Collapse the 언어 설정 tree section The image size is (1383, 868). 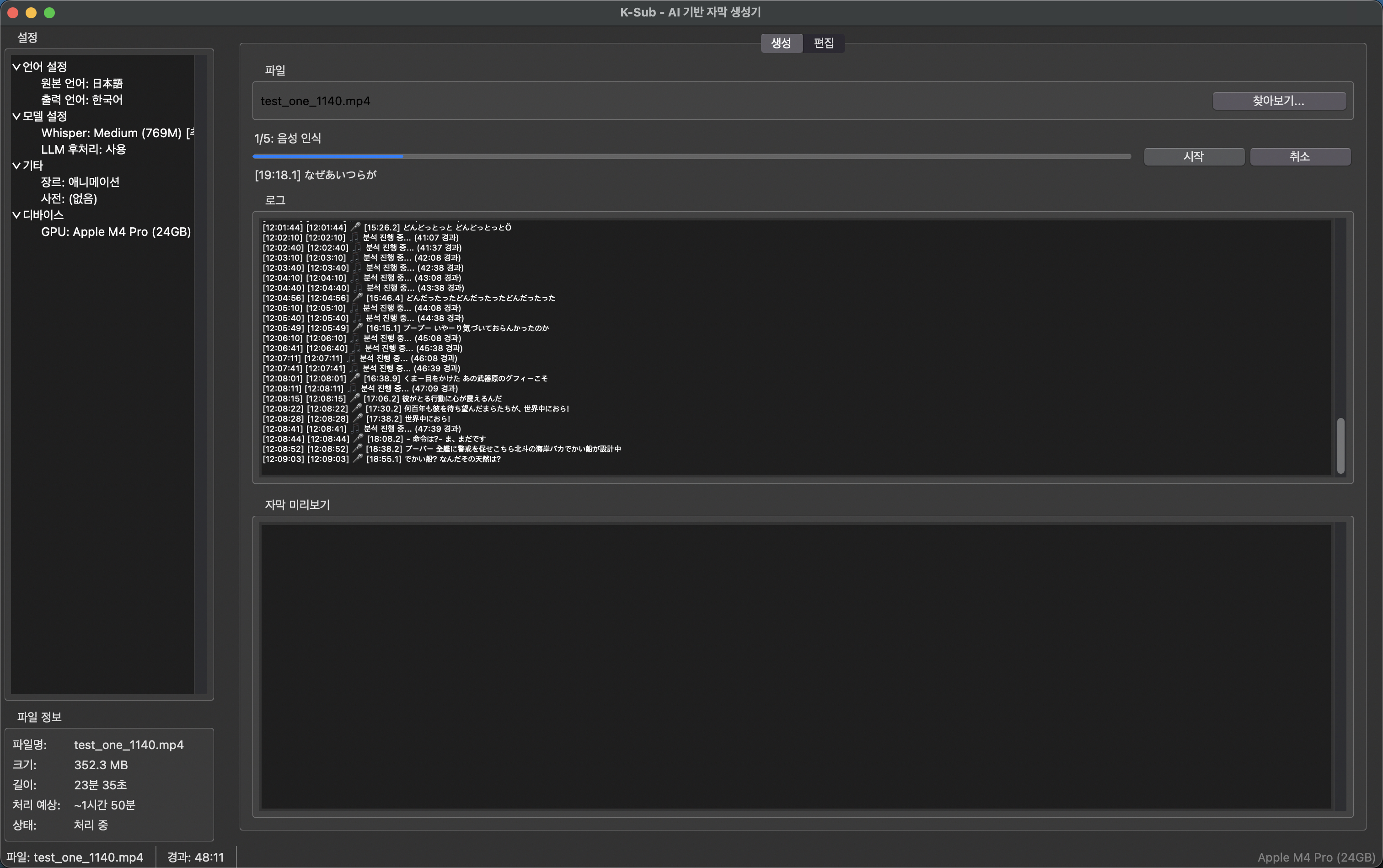[x=16, y=67]
